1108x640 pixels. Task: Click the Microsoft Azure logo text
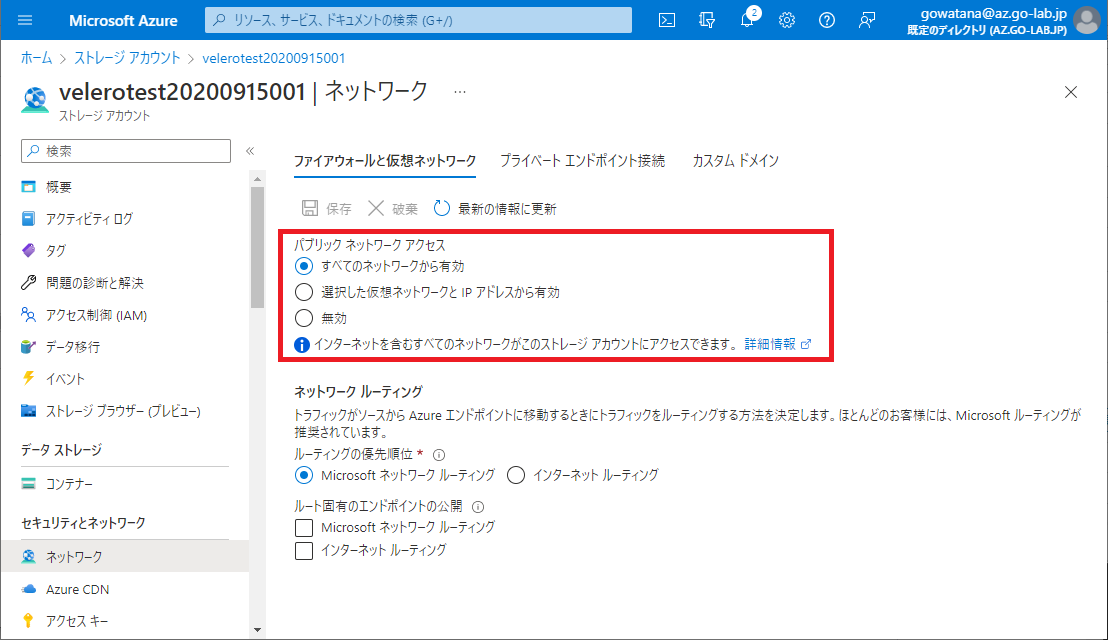[x=123, y=20]
